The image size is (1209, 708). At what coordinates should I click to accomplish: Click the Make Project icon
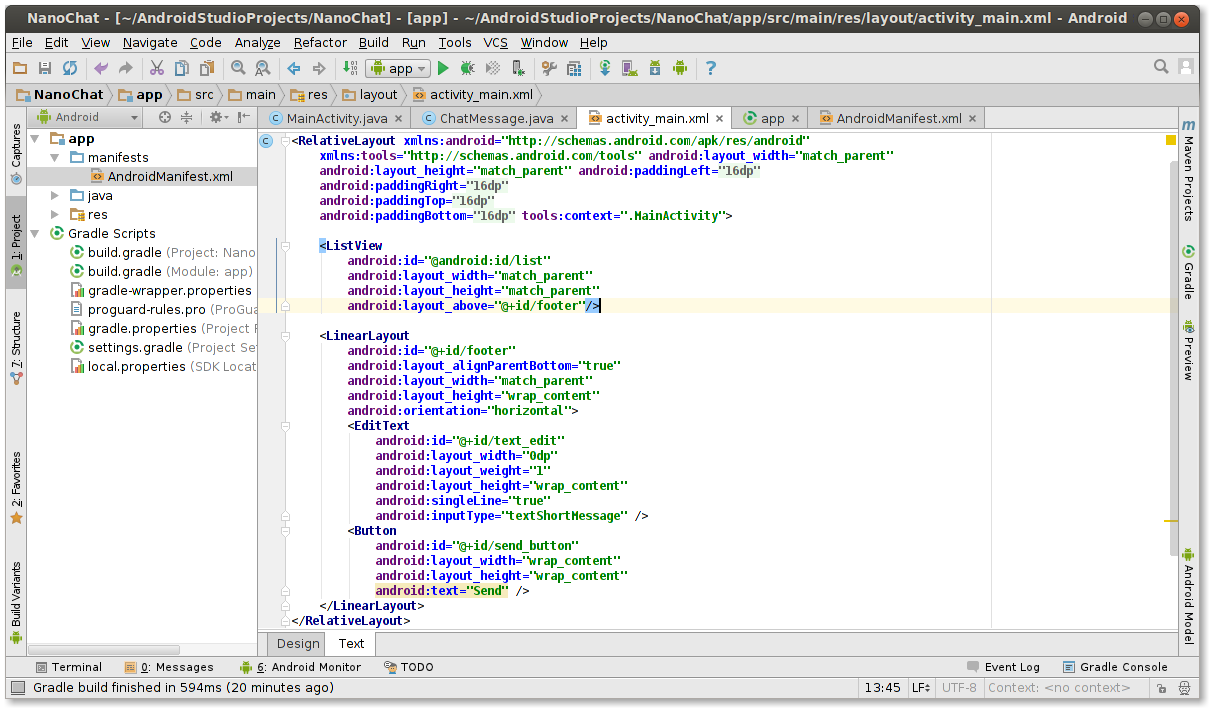(350, 68)
